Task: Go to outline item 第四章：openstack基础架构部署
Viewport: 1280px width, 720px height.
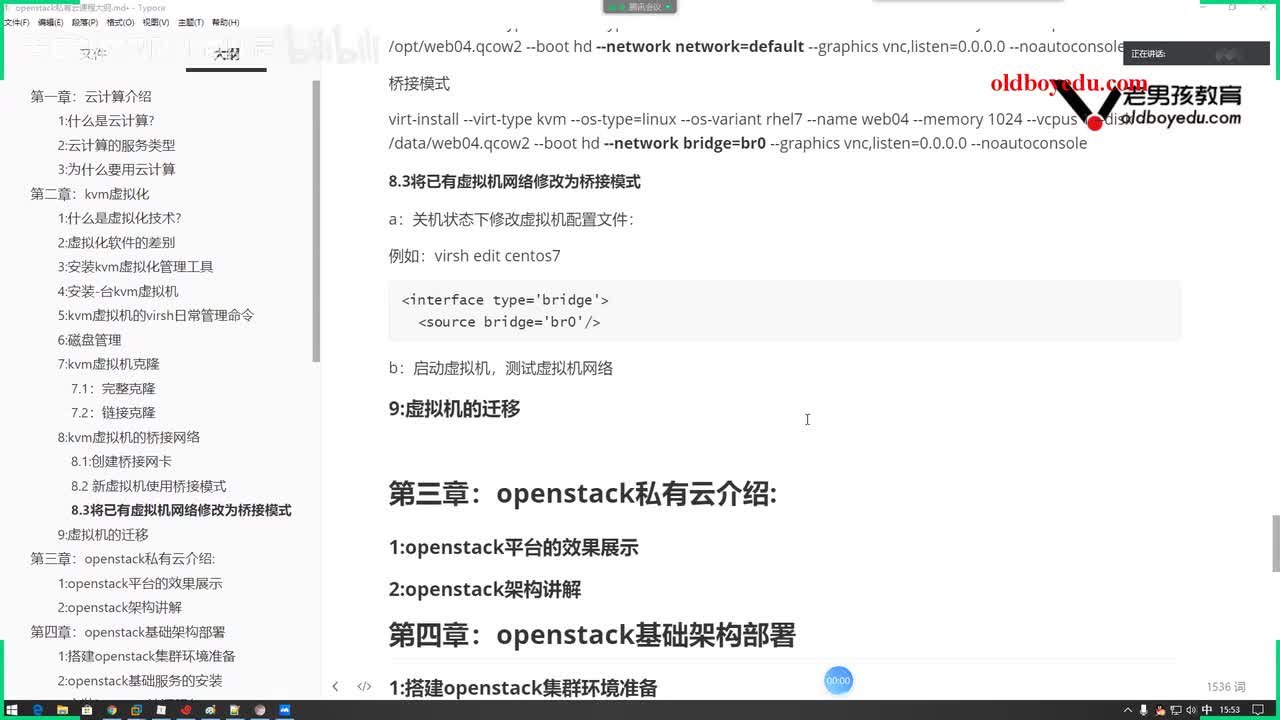Action: pos(128,632)
